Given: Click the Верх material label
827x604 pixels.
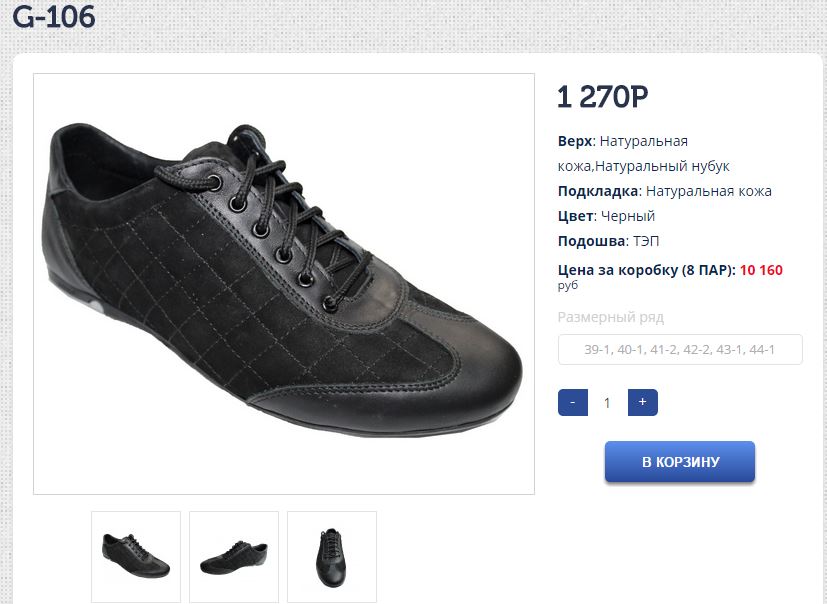Looking at the screenshot, I should [575, 141].
